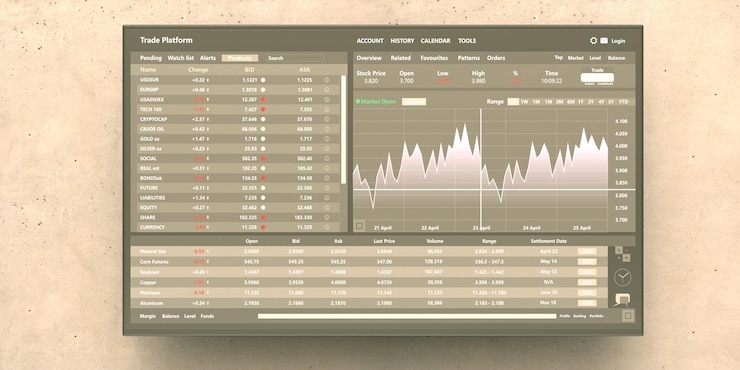740x370 pixels.
Task: Open settings via the gear icon
Action: (593, 41)
